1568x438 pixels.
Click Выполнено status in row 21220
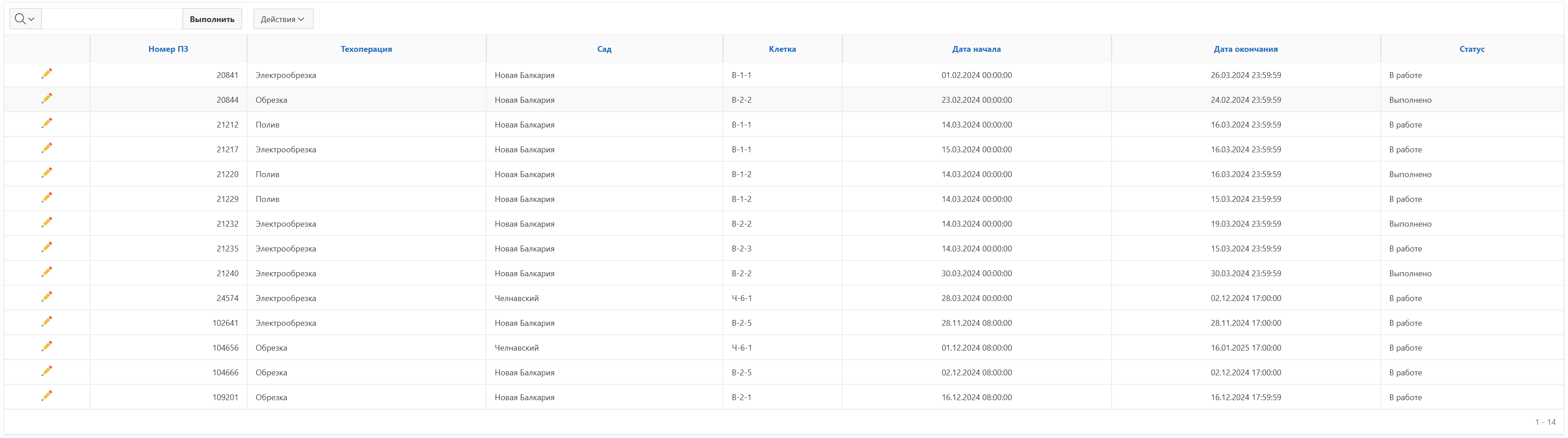[x=1410, y=174]
